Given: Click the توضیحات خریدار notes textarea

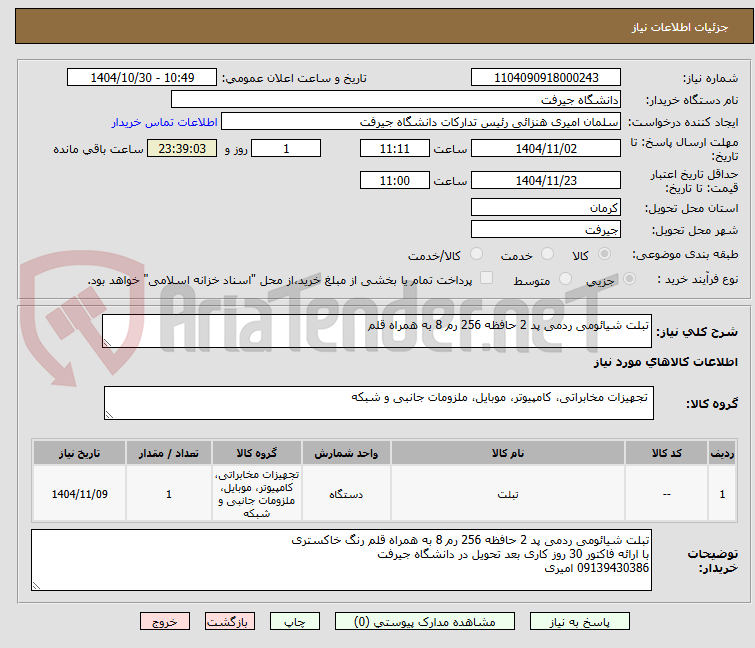Looking at the screenshot, I should 341,560.
